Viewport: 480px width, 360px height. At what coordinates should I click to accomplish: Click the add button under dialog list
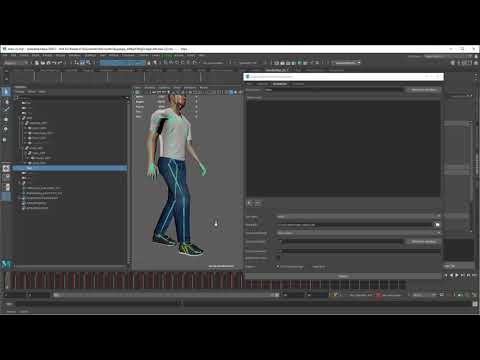pos(250,203)
